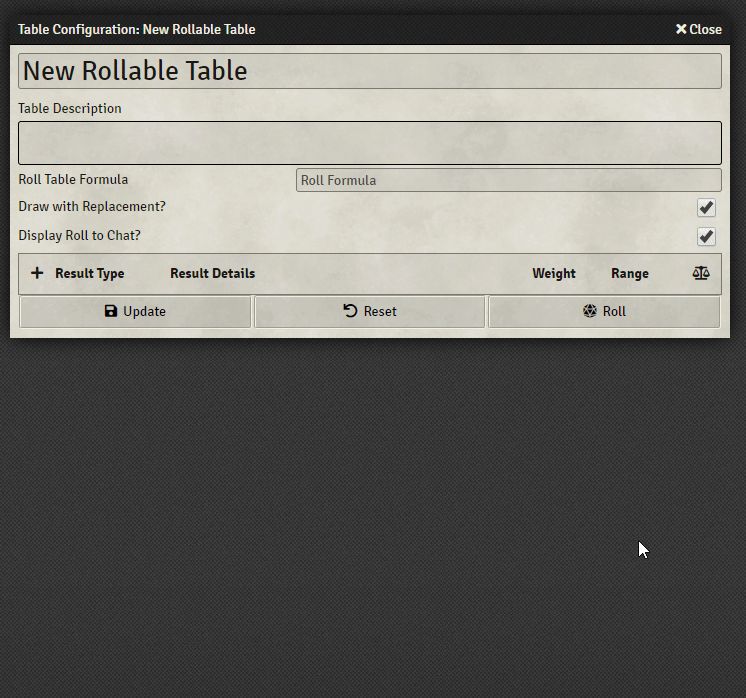Click the Roll Formula input field

[509, 180]
